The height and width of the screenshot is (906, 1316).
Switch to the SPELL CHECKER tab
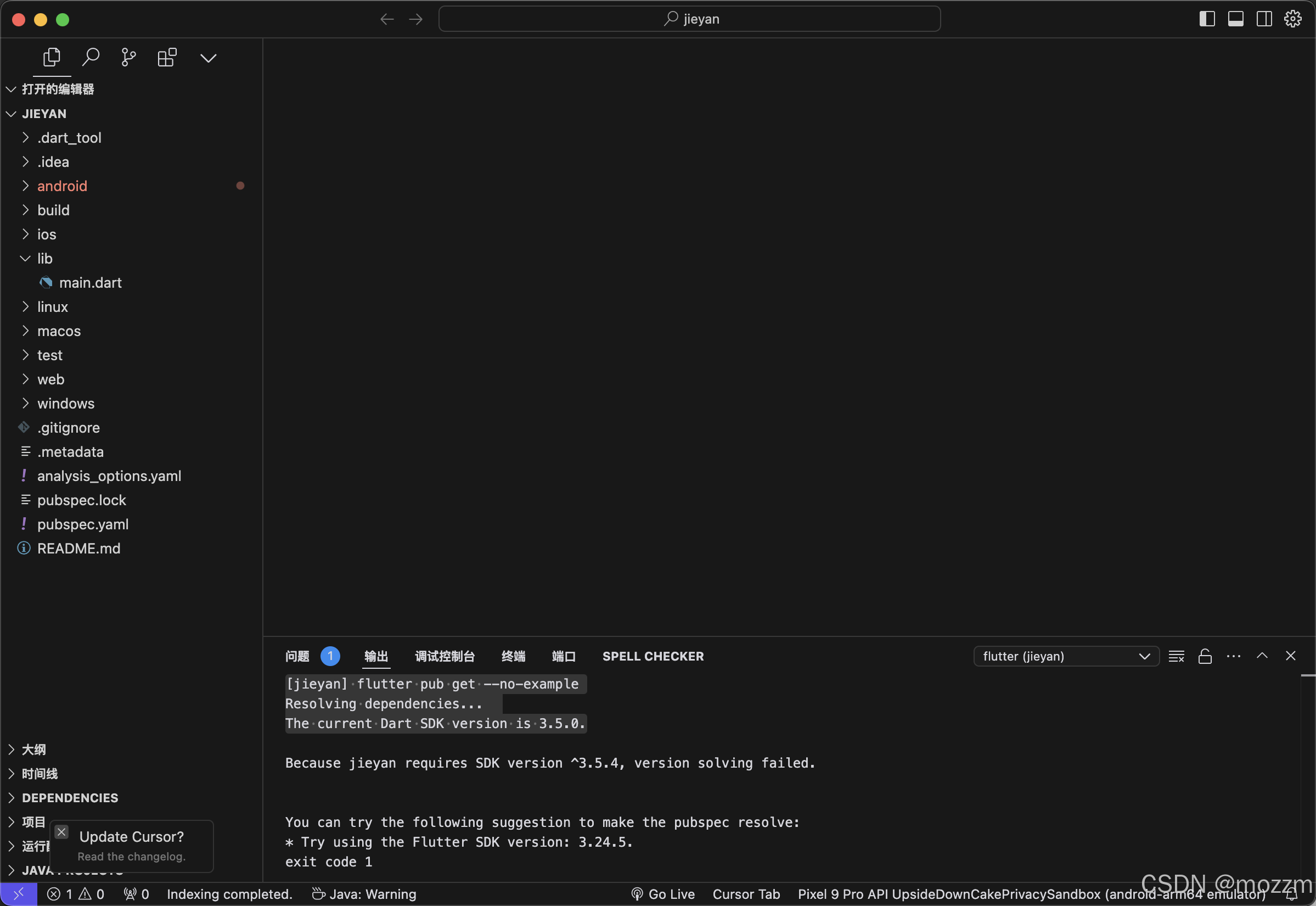tap(653, 656)
